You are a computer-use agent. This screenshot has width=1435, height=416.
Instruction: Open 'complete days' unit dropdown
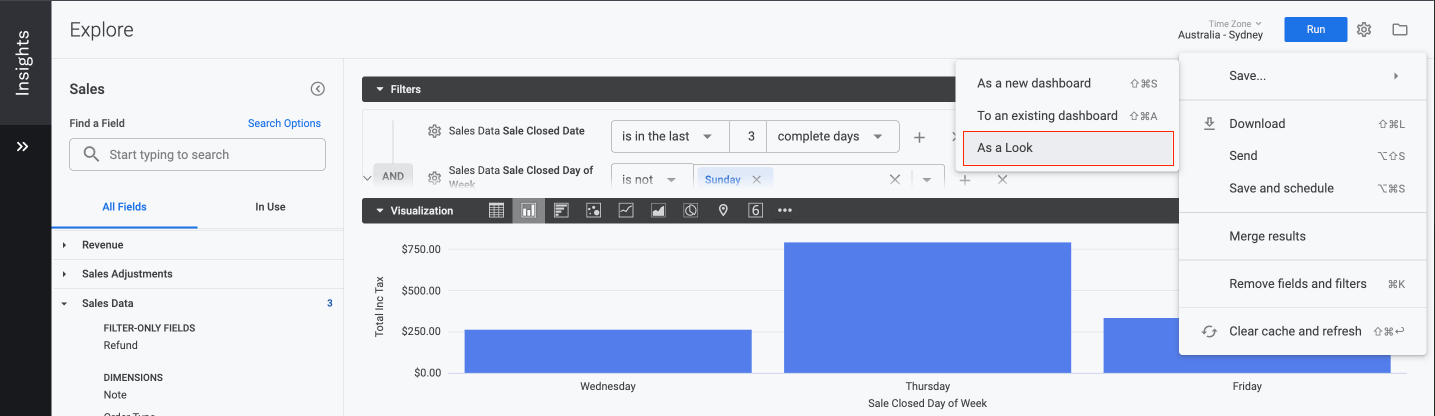(832, 136)
